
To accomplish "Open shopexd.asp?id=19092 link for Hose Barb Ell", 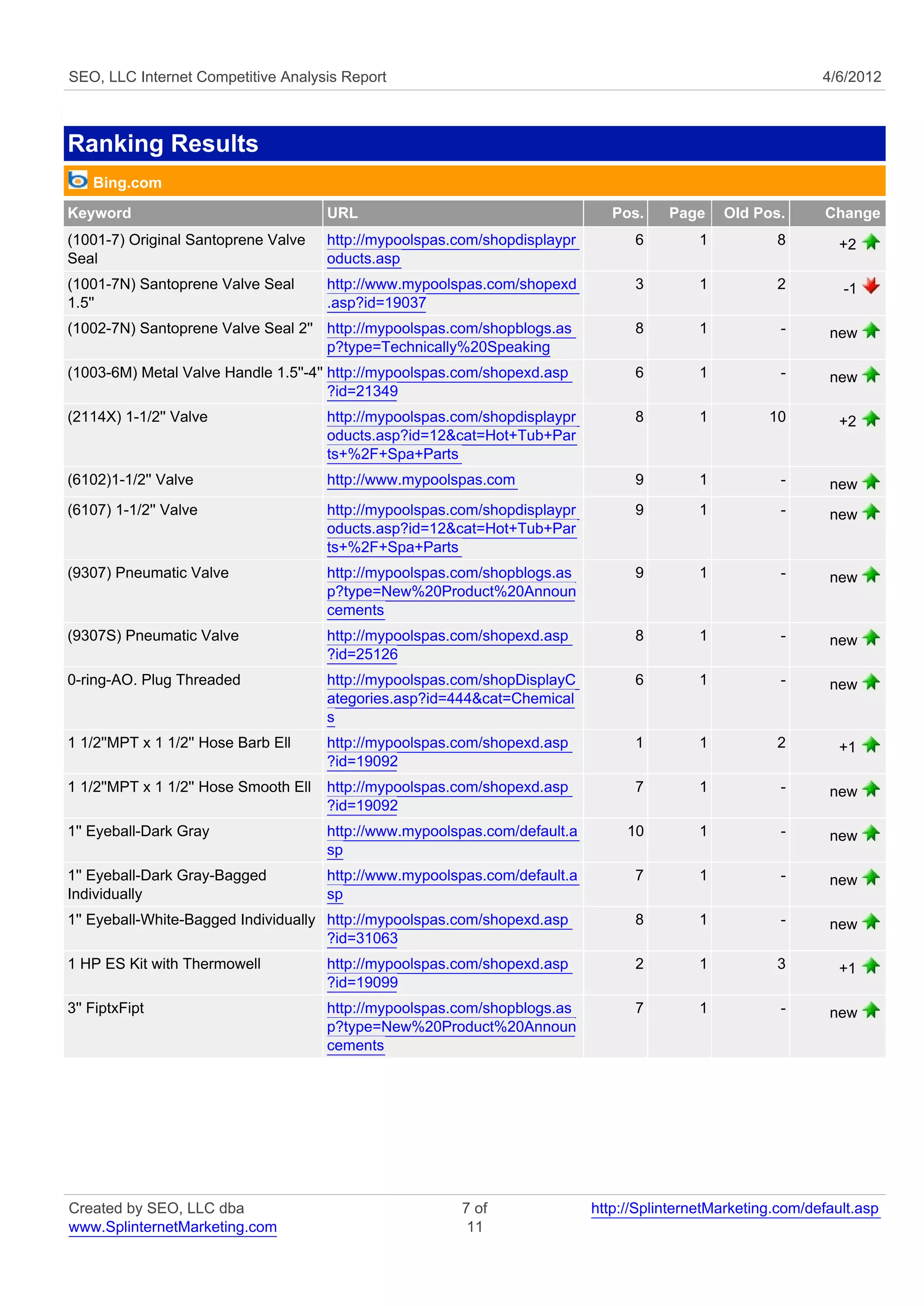I will click(449, 752).
